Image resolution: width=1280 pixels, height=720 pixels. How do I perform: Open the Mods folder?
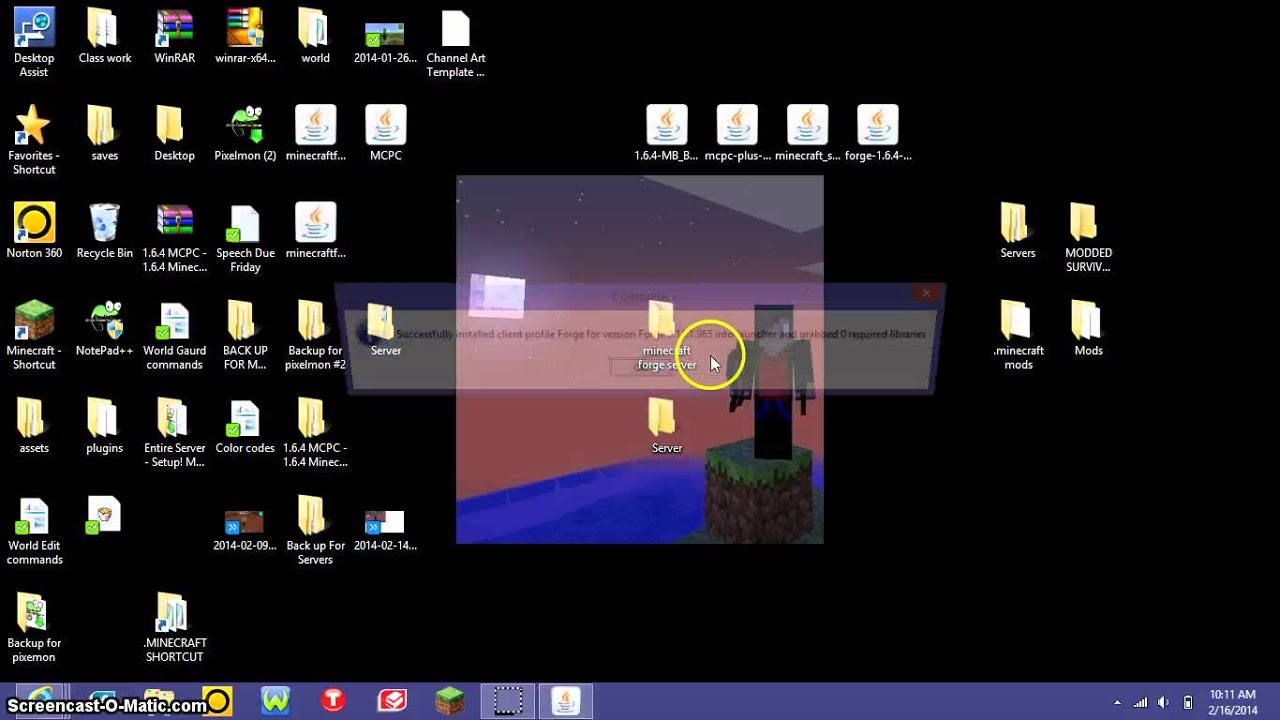coord(1088,329)
